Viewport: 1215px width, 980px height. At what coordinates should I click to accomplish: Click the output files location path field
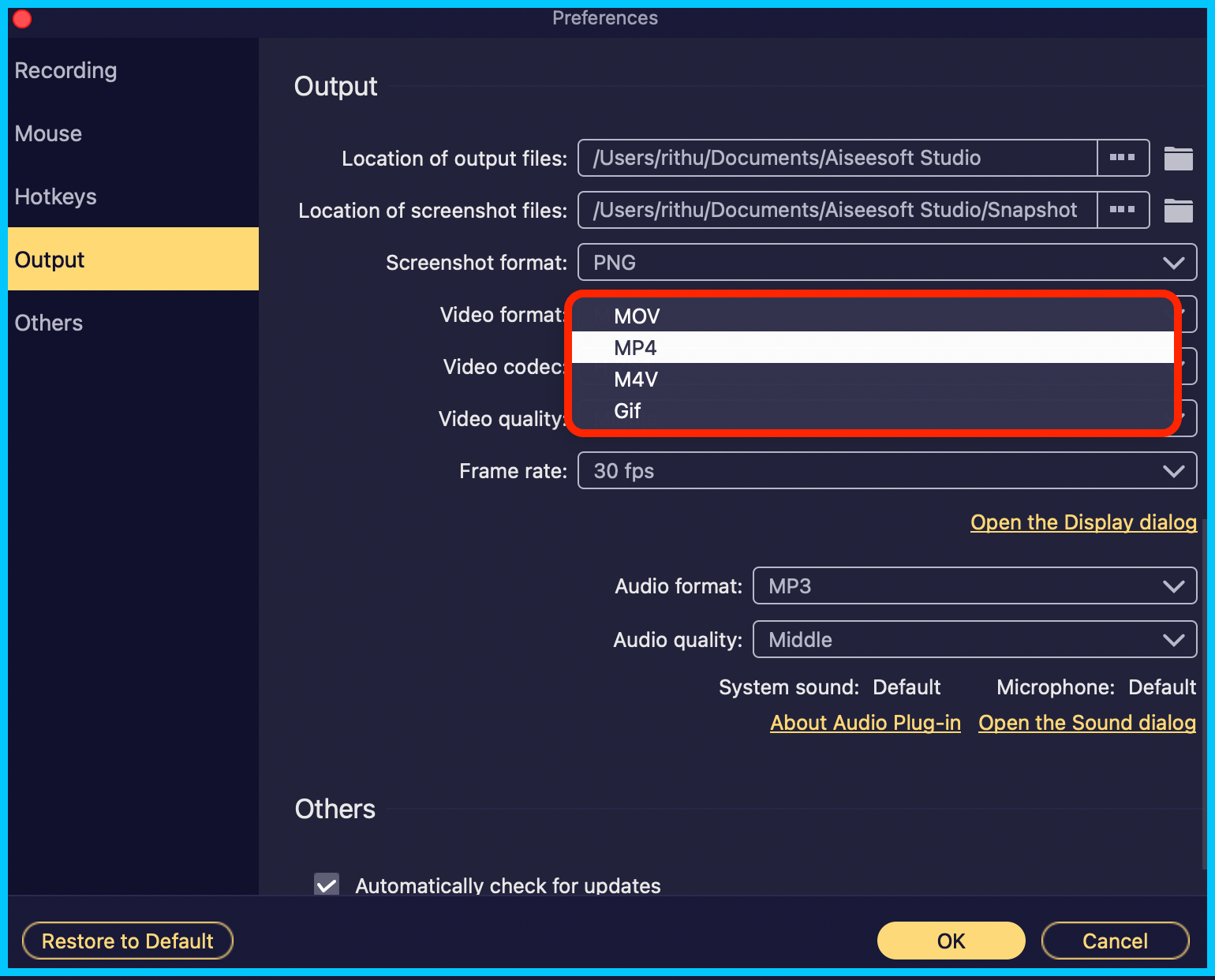tap(838, 158)
